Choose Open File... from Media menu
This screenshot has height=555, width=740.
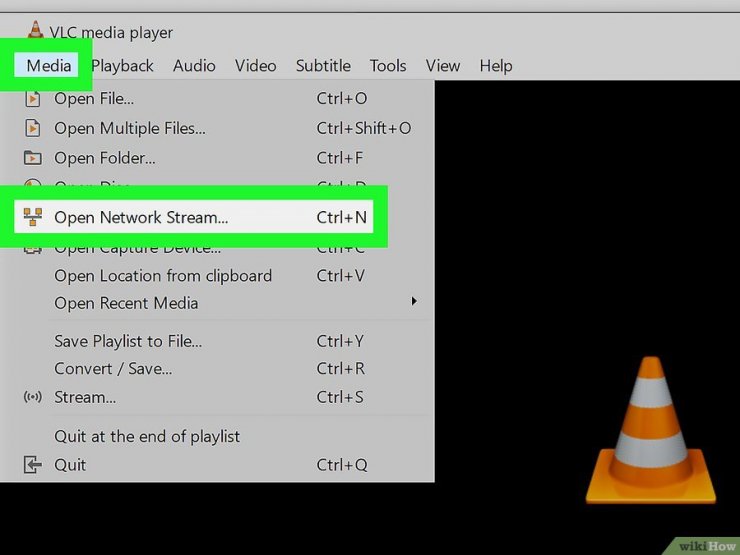[217, 99]
